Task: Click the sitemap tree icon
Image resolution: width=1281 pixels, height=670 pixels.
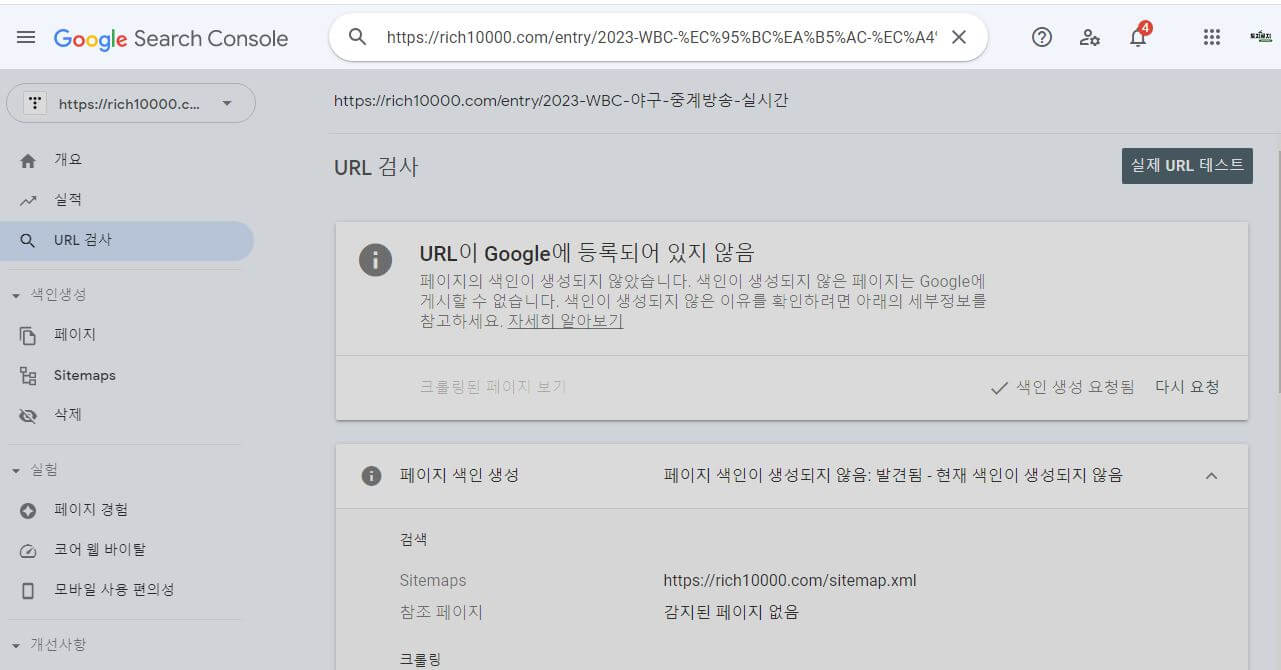Action: pos(28,376)
